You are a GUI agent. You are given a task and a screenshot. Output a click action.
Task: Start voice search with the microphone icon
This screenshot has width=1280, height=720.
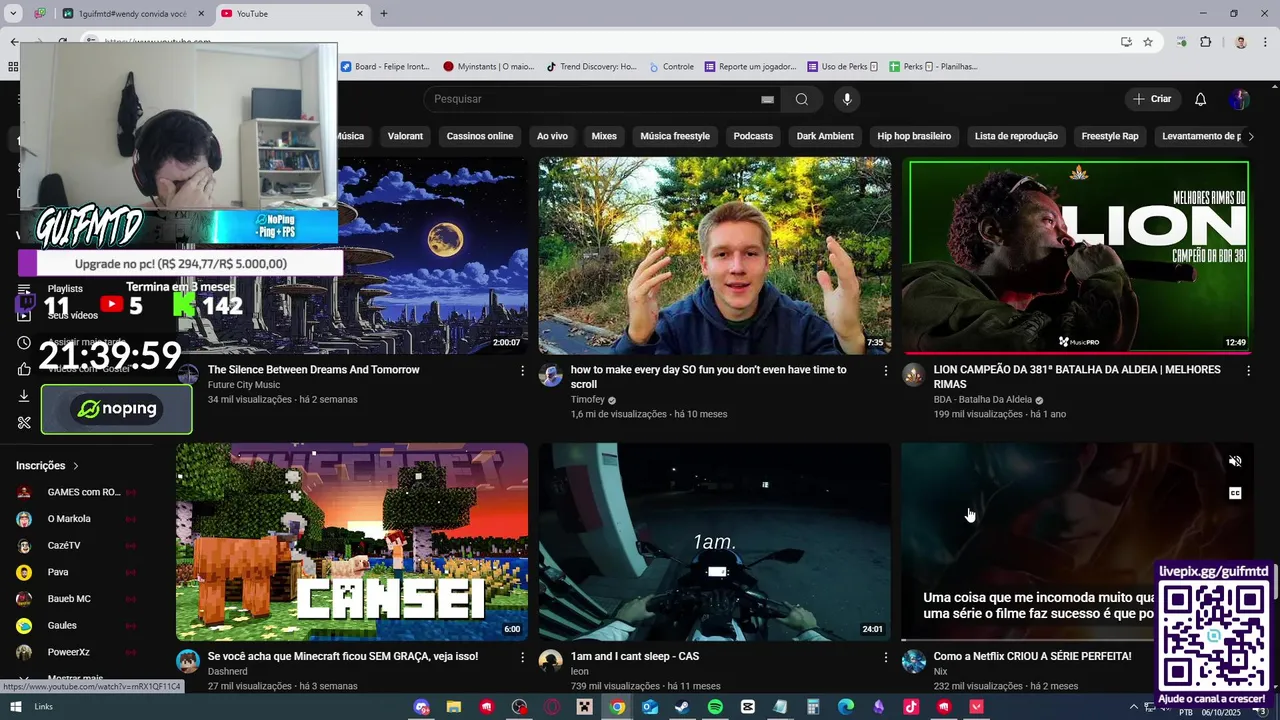(x=847, y=99)
